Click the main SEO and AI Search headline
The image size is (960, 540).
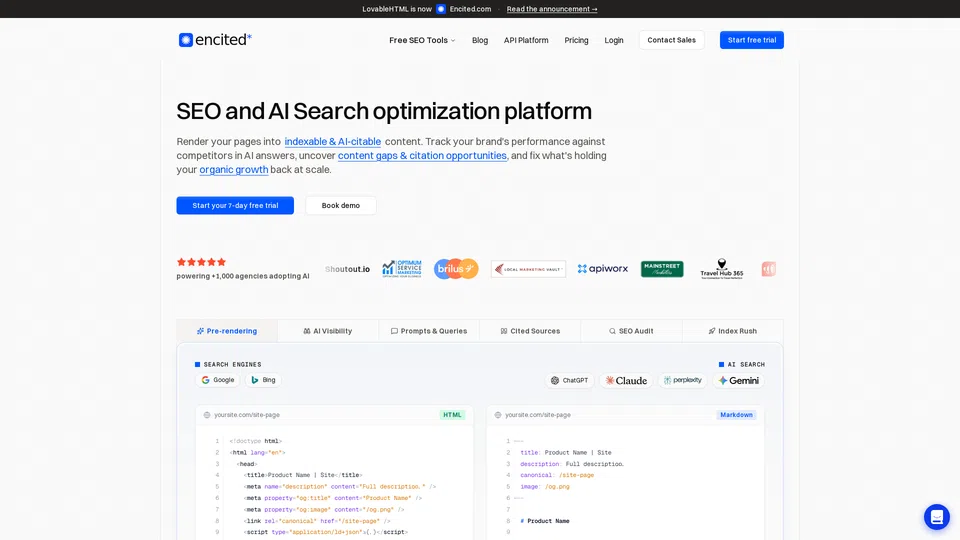point(384,111)
